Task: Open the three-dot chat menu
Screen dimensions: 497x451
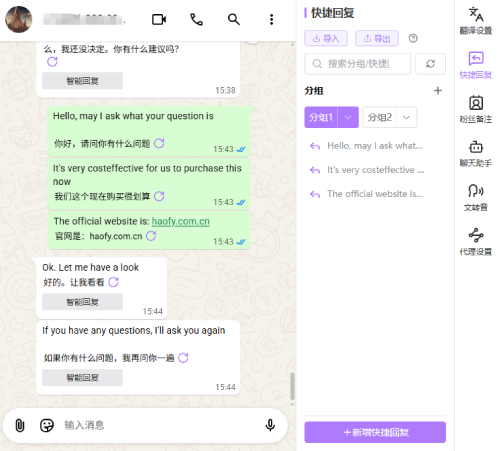Action: coord(271,19)
